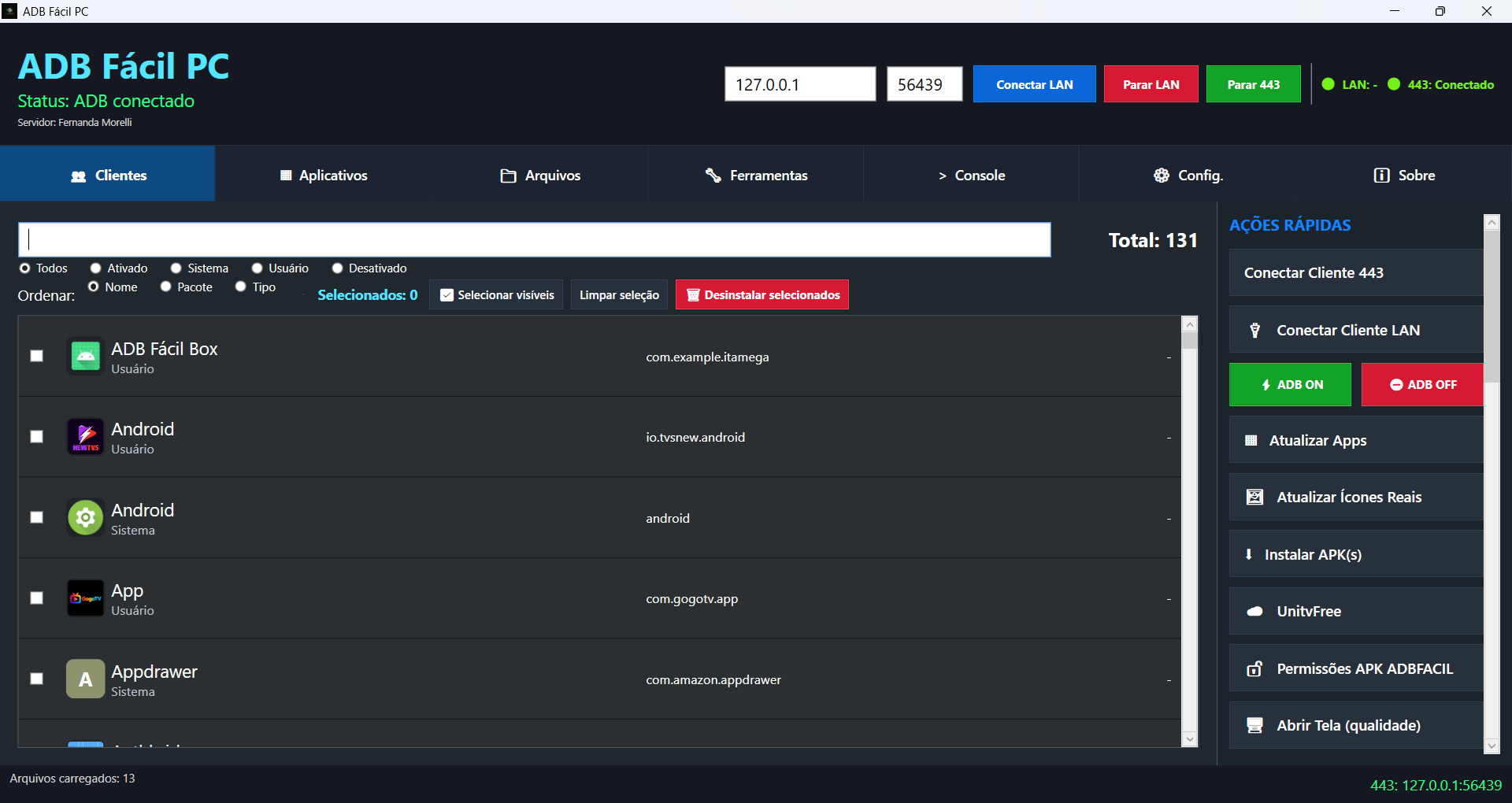Click the 443: 127.0.0.1:56439 status text
Screen dimensions: 1512x803
(x=1436, y=785)
